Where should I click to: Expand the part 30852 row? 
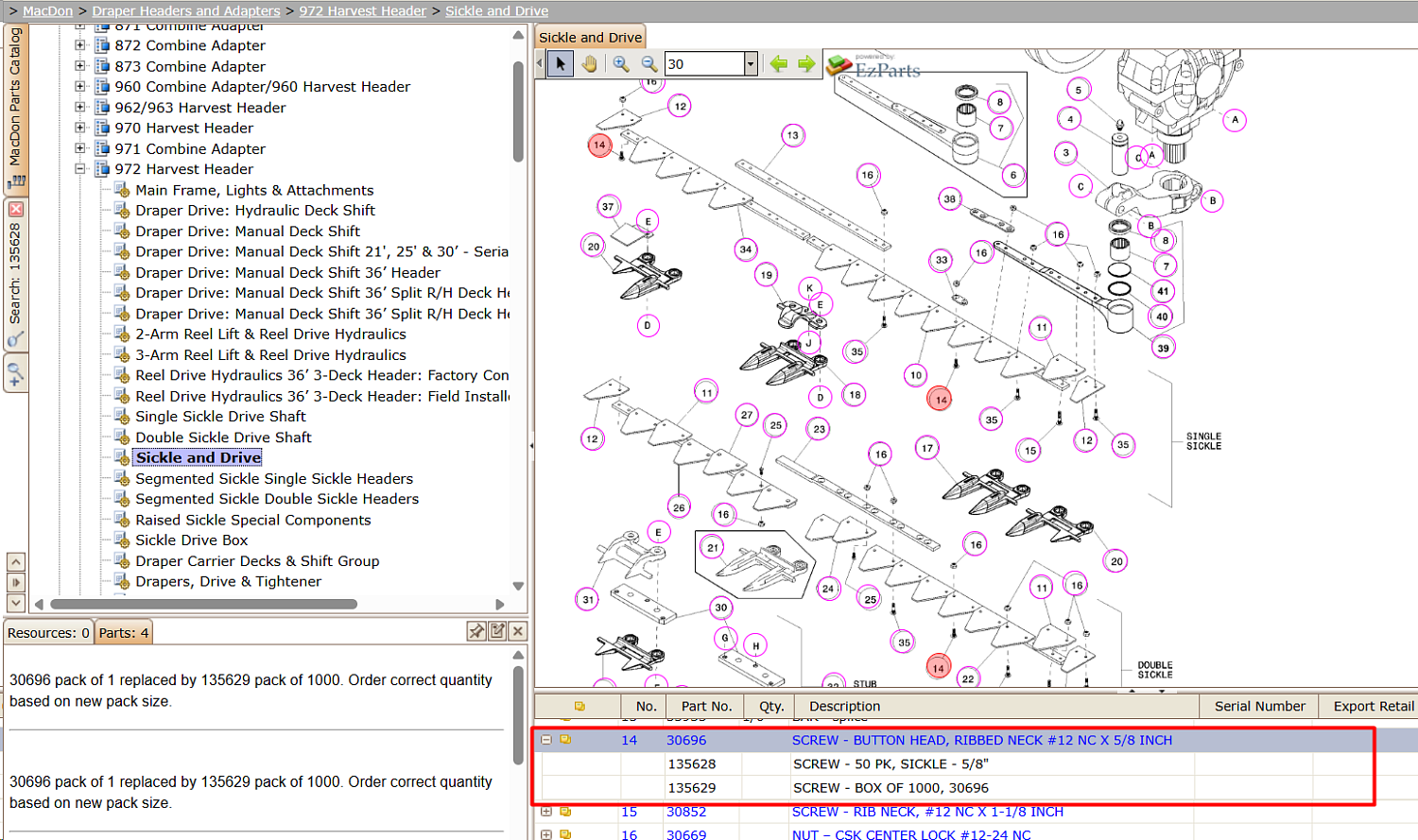(546, 812)
